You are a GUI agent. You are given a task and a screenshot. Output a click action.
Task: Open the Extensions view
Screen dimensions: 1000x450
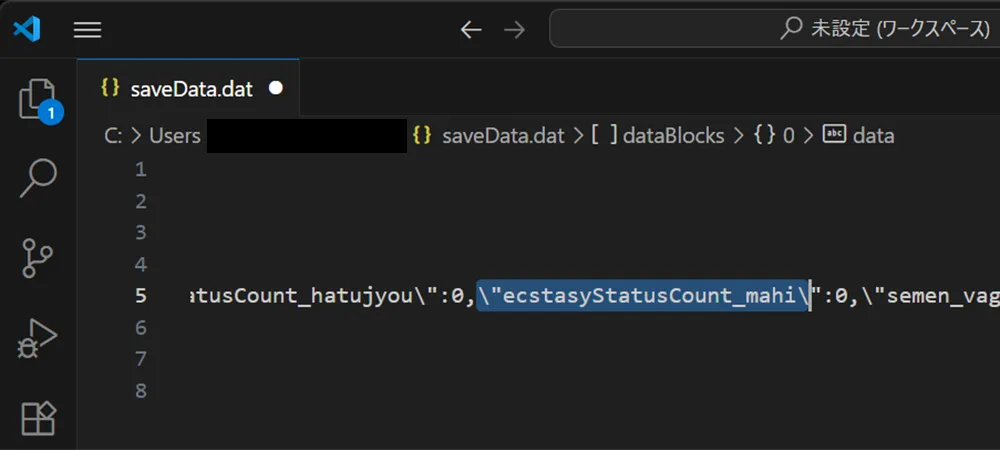(38, 416)
